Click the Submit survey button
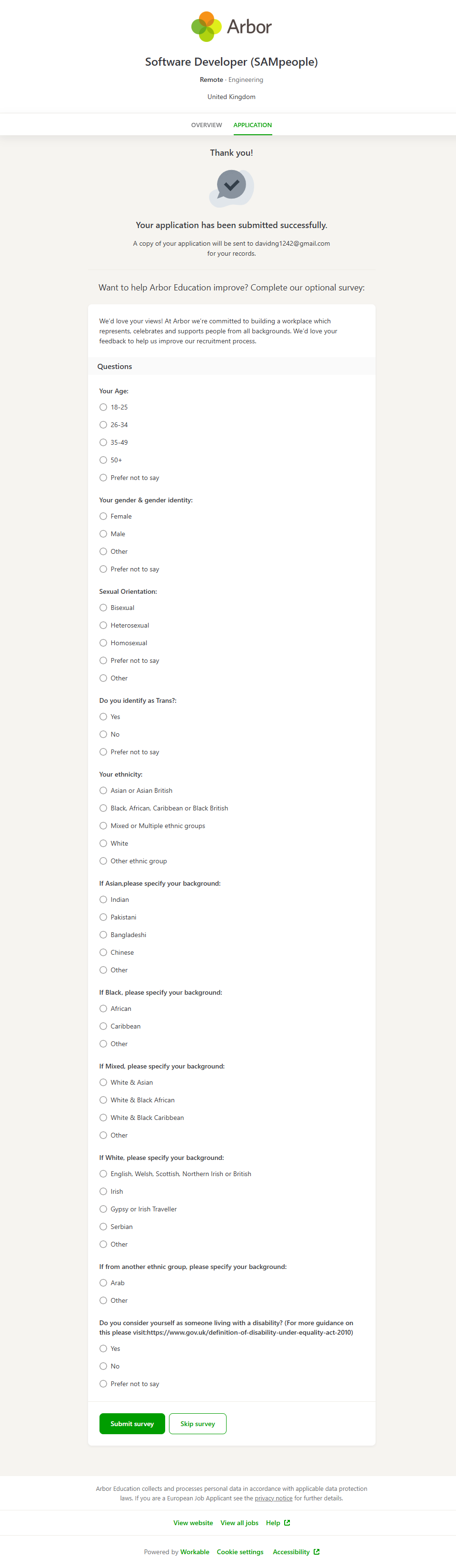This screenshot has width=456, height=1568. click(x=132, y=1423)
